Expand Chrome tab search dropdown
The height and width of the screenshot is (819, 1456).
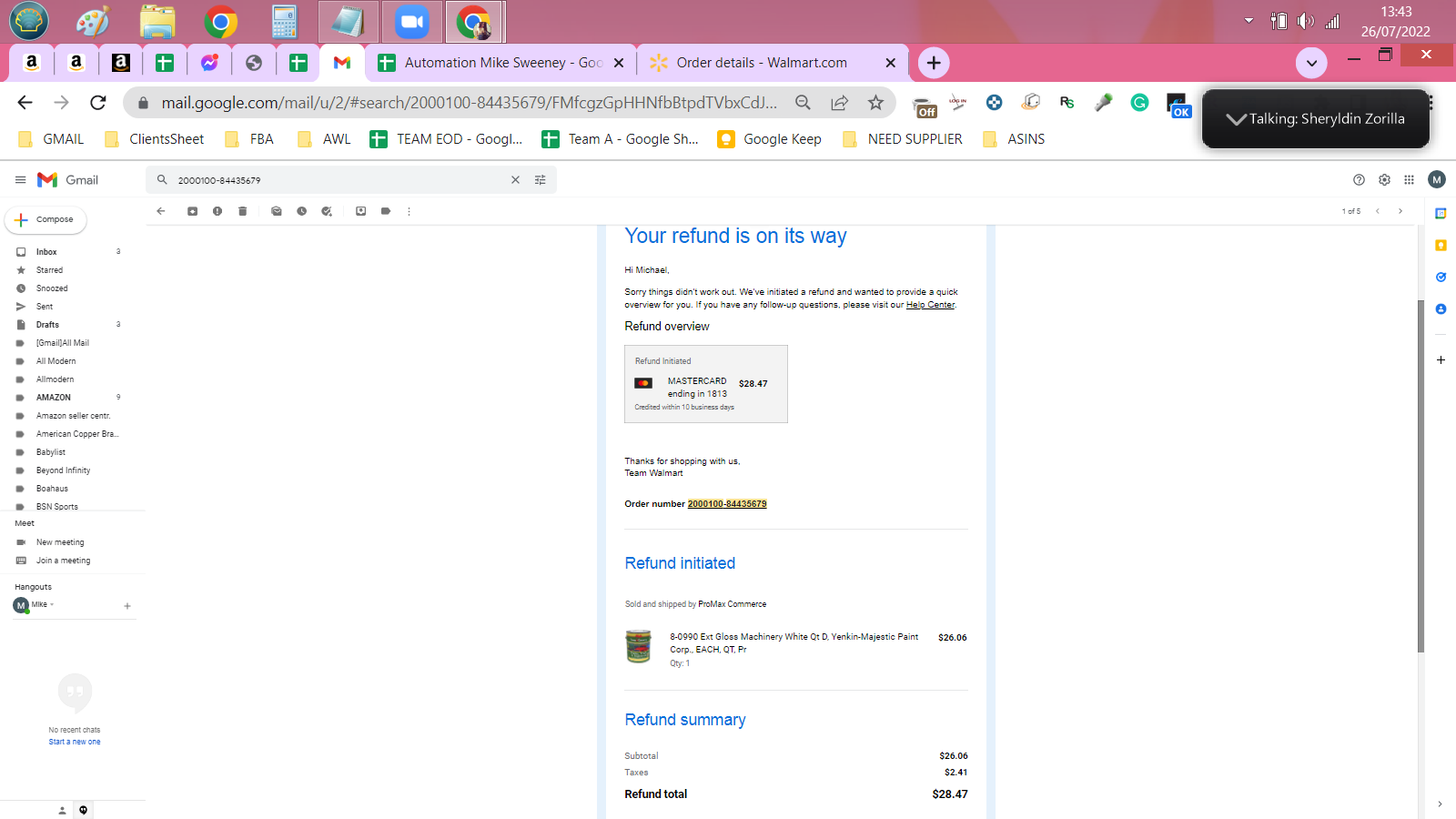pyautogui.click(x=1311, y=63)
